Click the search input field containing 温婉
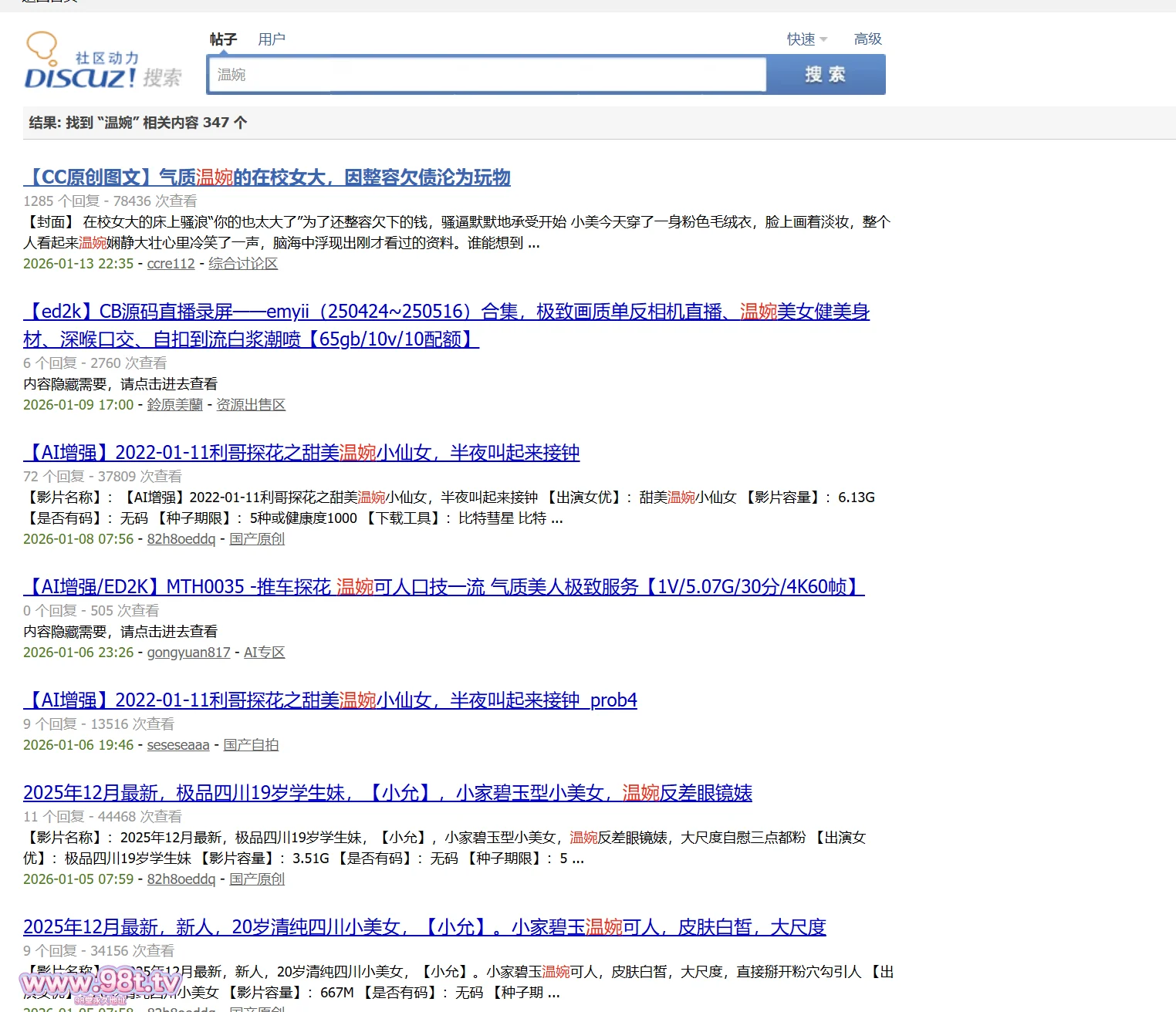The width and height of the screenshot is (1176, 1012). pyautogui.click(x=486, y=75)
